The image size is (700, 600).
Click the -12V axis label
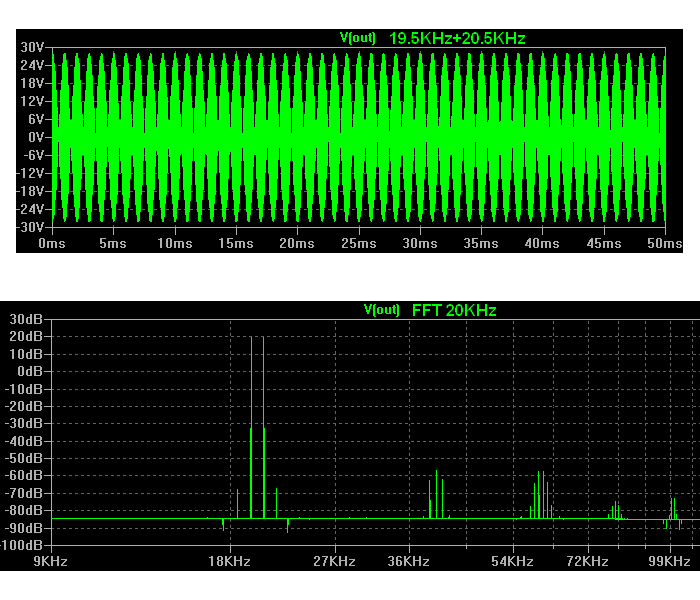[30, 173]
